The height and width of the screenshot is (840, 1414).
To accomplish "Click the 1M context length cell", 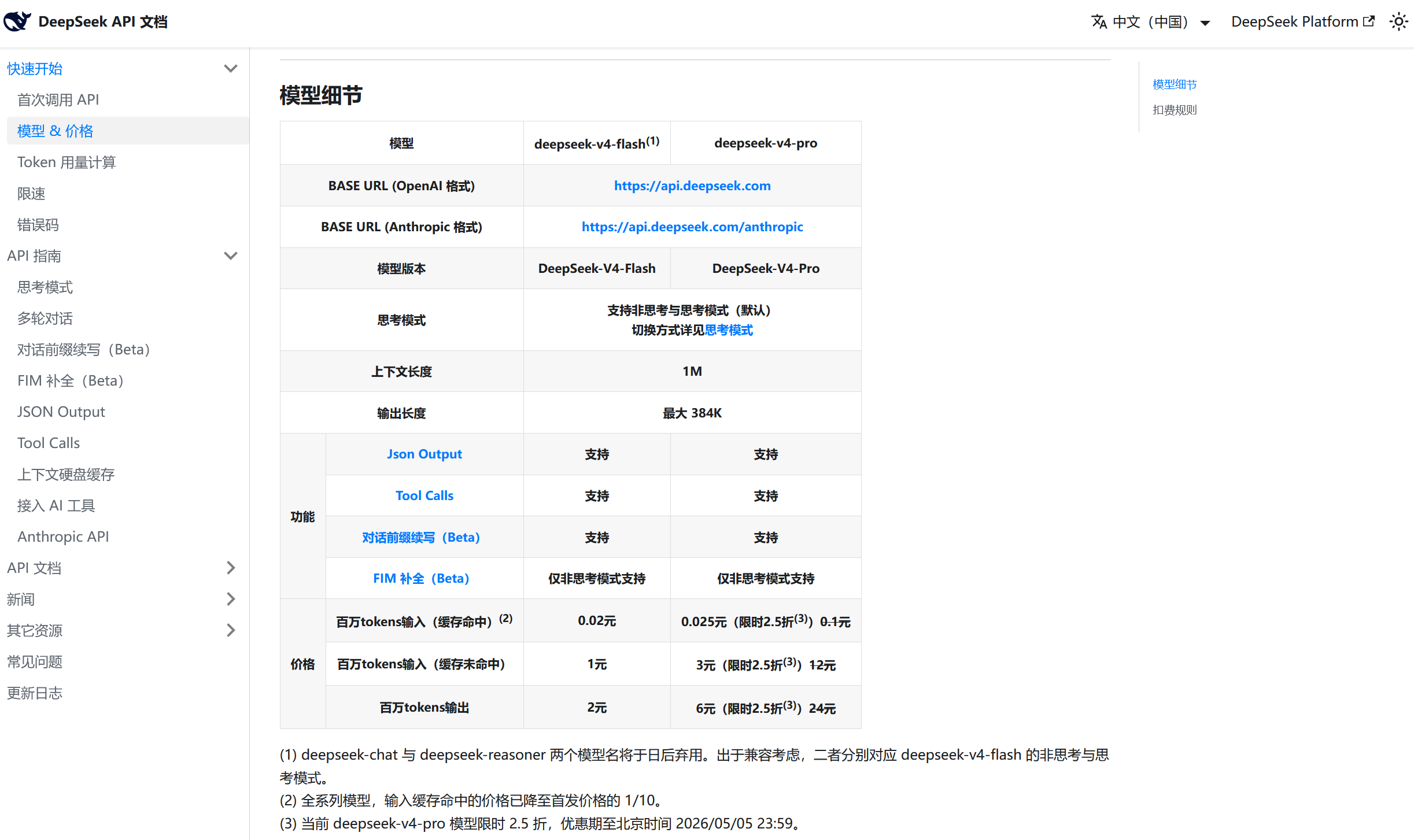I will click(692, 371).
